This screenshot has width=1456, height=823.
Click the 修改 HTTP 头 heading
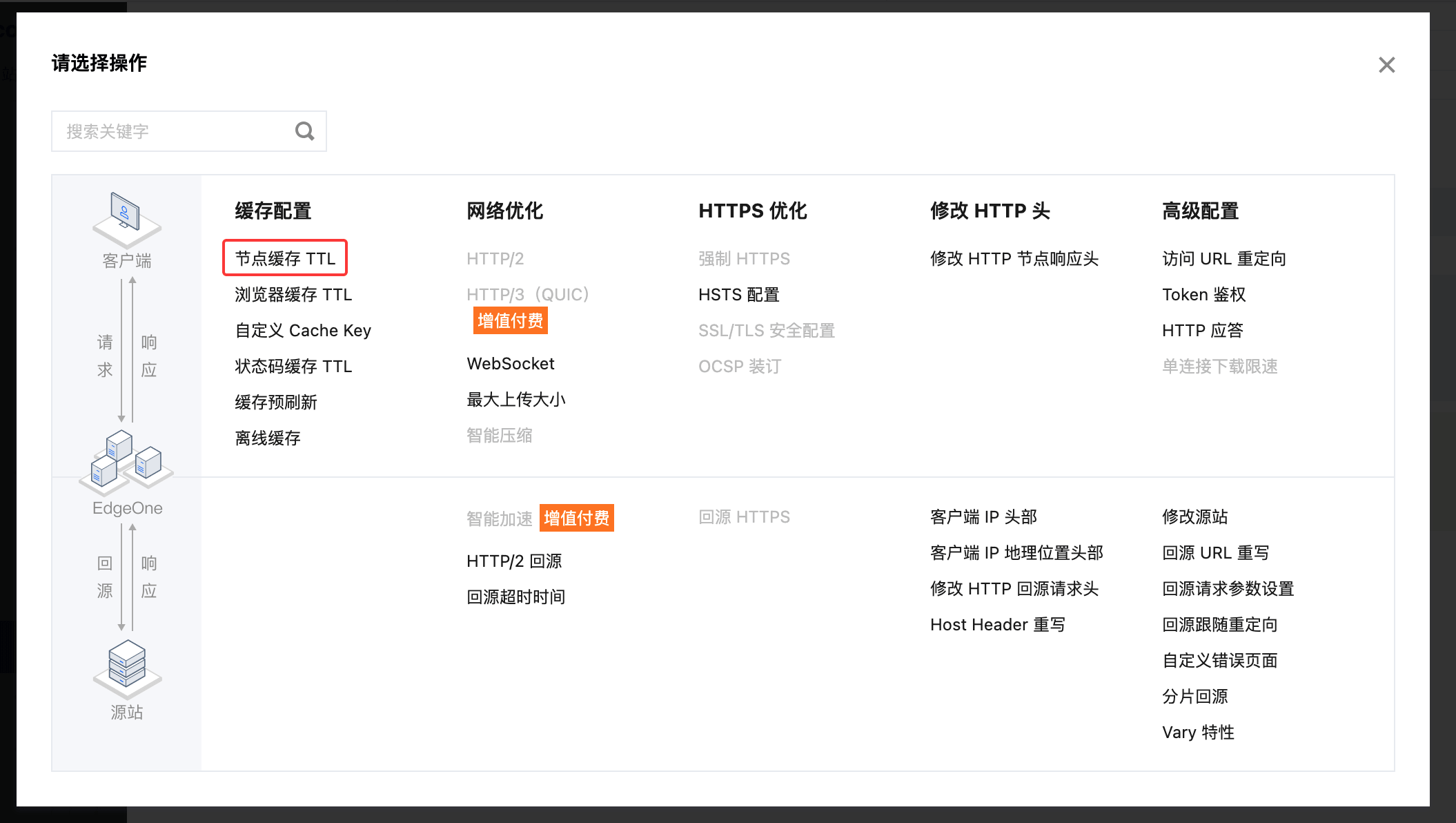(x=990, y=211)
